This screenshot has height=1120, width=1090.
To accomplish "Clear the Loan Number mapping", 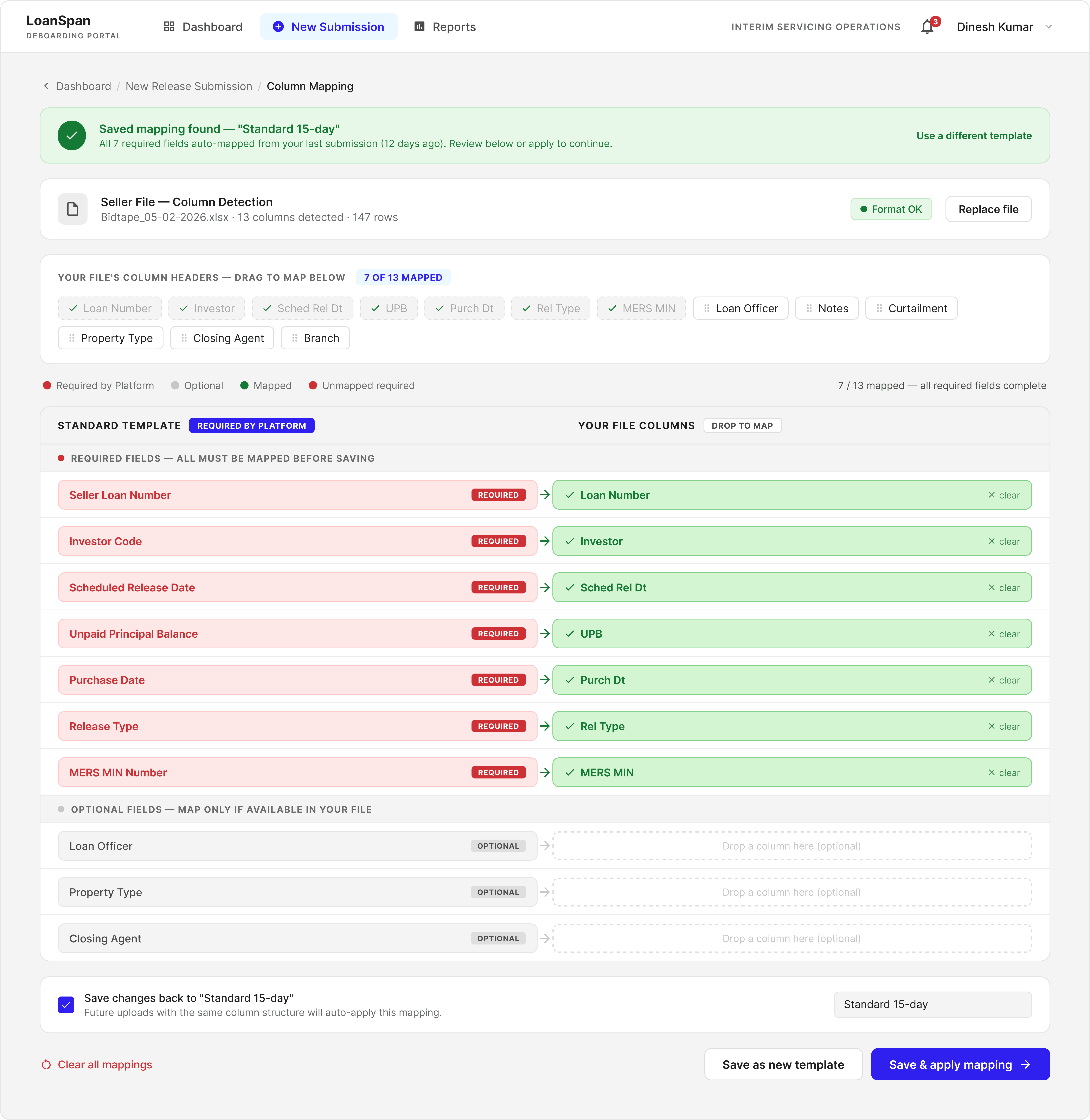I will (1004, 495).
